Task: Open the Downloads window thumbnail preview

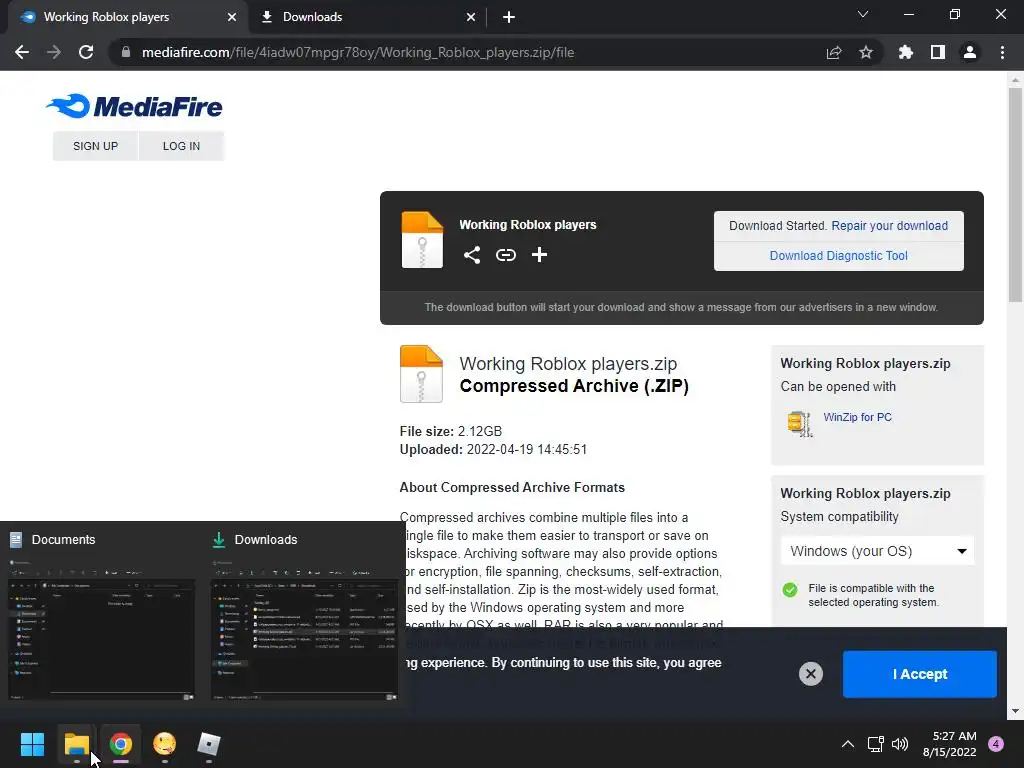Action: (x=304, y=628)
